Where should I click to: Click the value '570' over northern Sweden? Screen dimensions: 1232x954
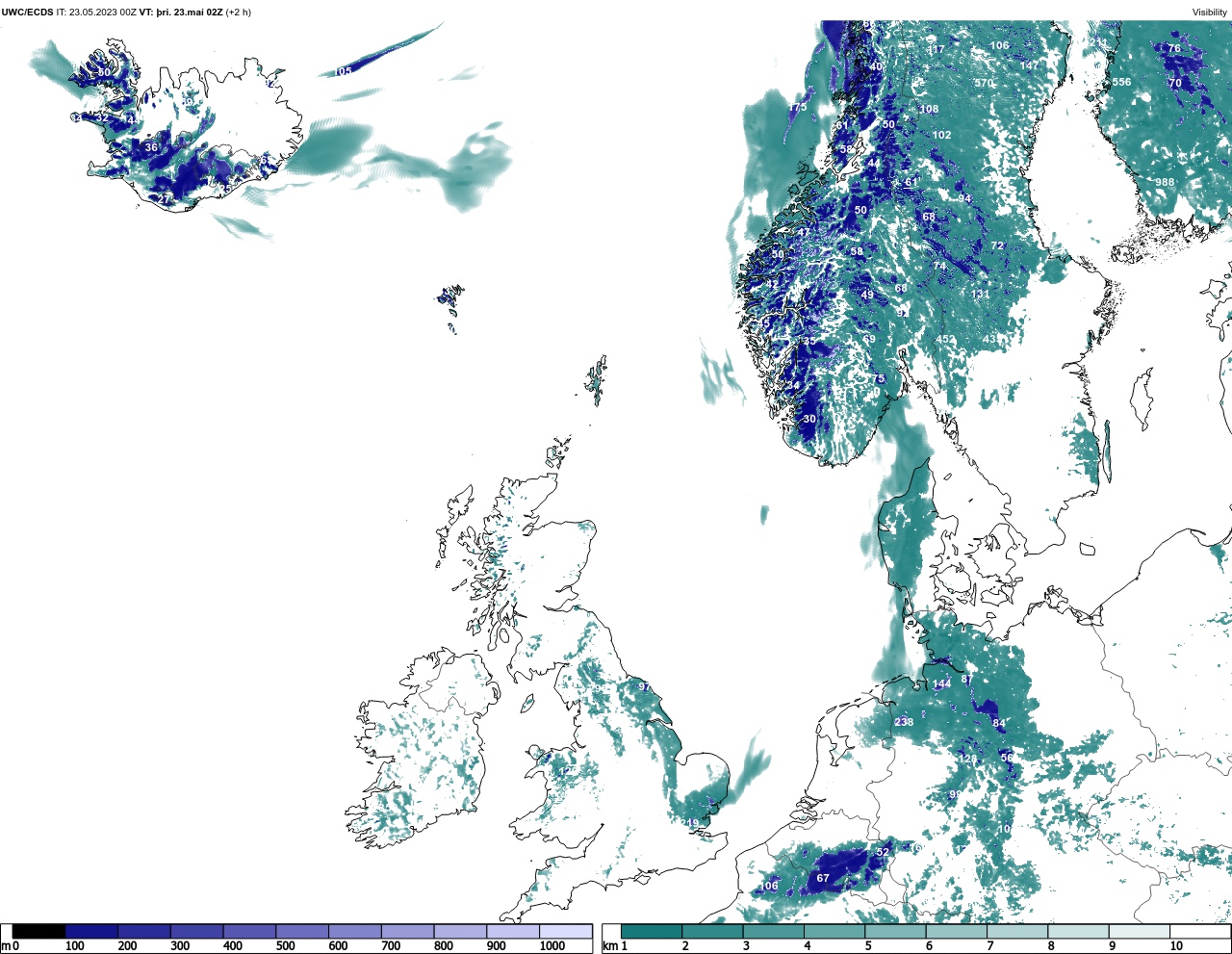coord(984,84)
